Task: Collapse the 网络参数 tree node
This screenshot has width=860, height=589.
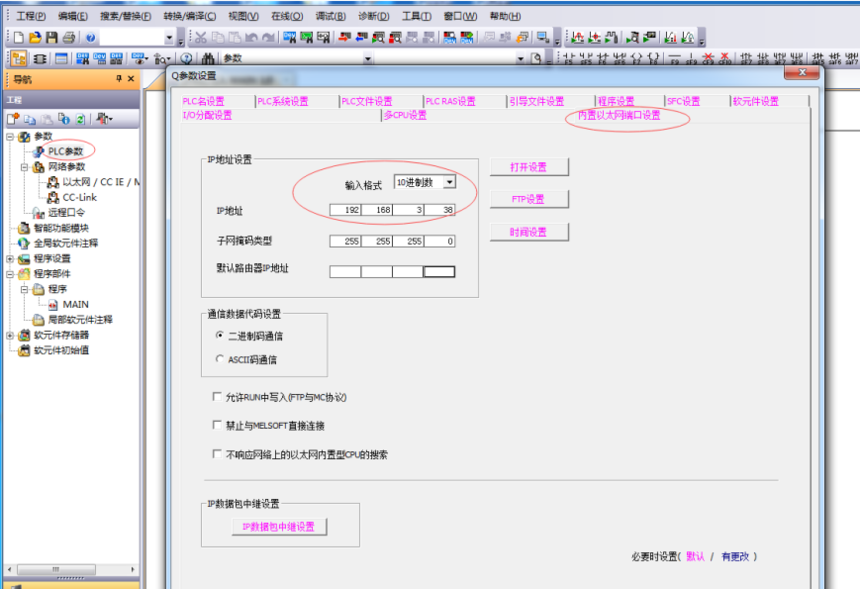Action: pyautogui.click(x=24, y=167)
